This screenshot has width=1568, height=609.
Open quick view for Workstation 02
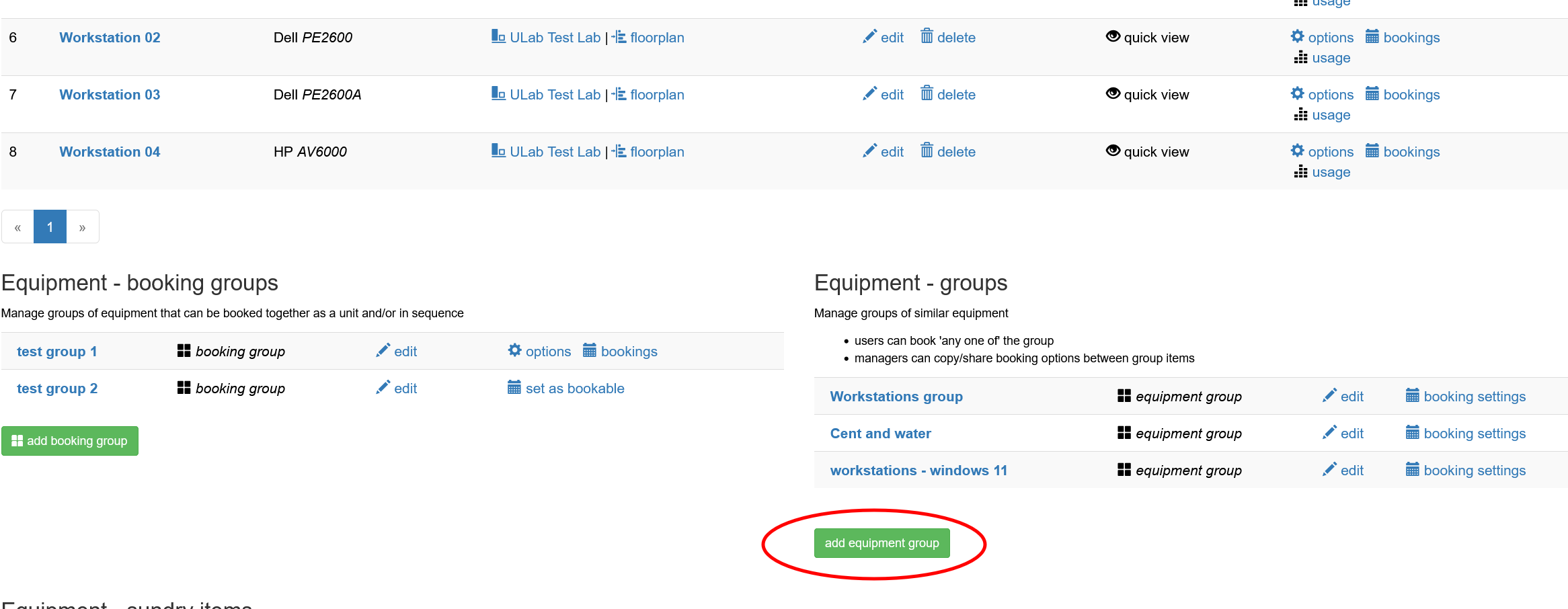[x=1113, y=37]
